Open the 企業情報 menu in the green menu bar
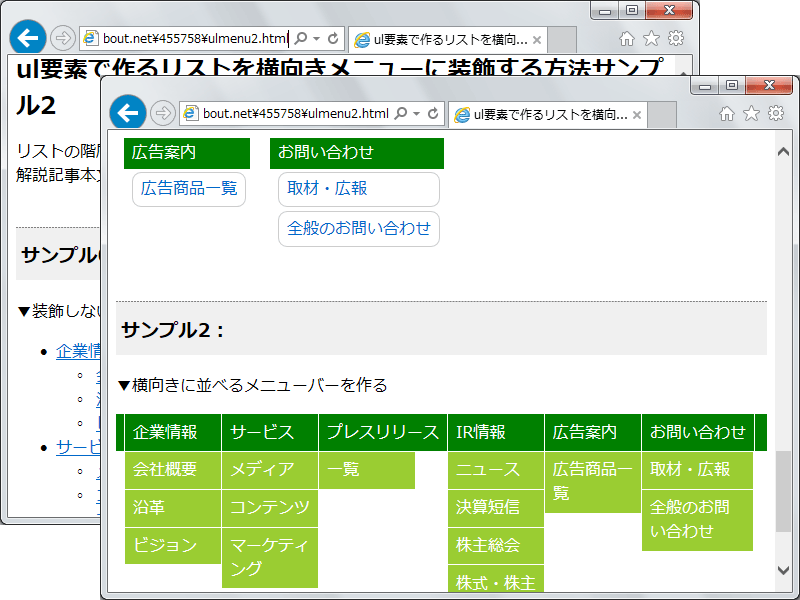This screenshot has height=600, width=800. 165,432
